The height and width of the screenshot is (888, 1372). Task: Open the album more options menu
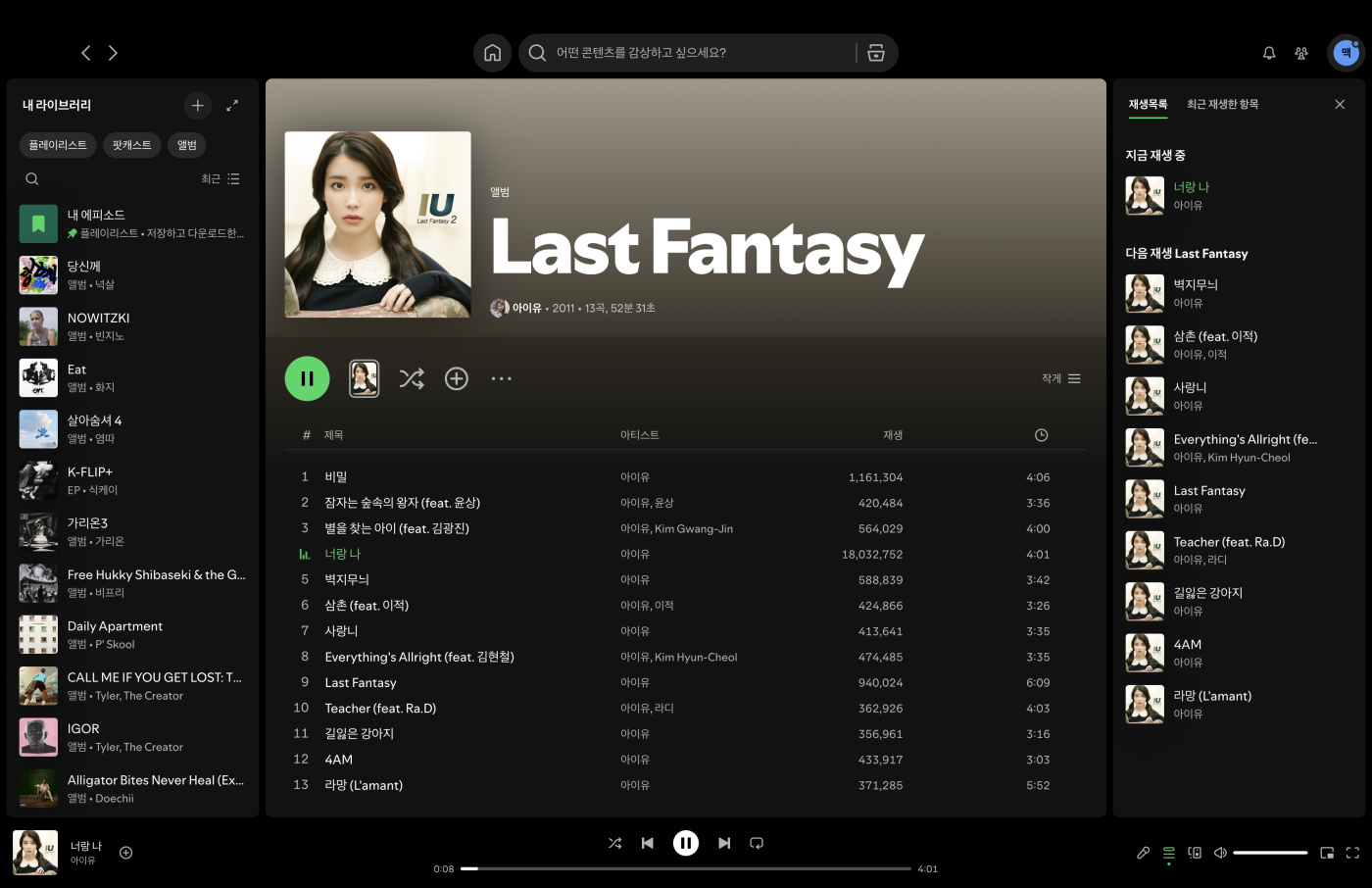tap(501, 378)
